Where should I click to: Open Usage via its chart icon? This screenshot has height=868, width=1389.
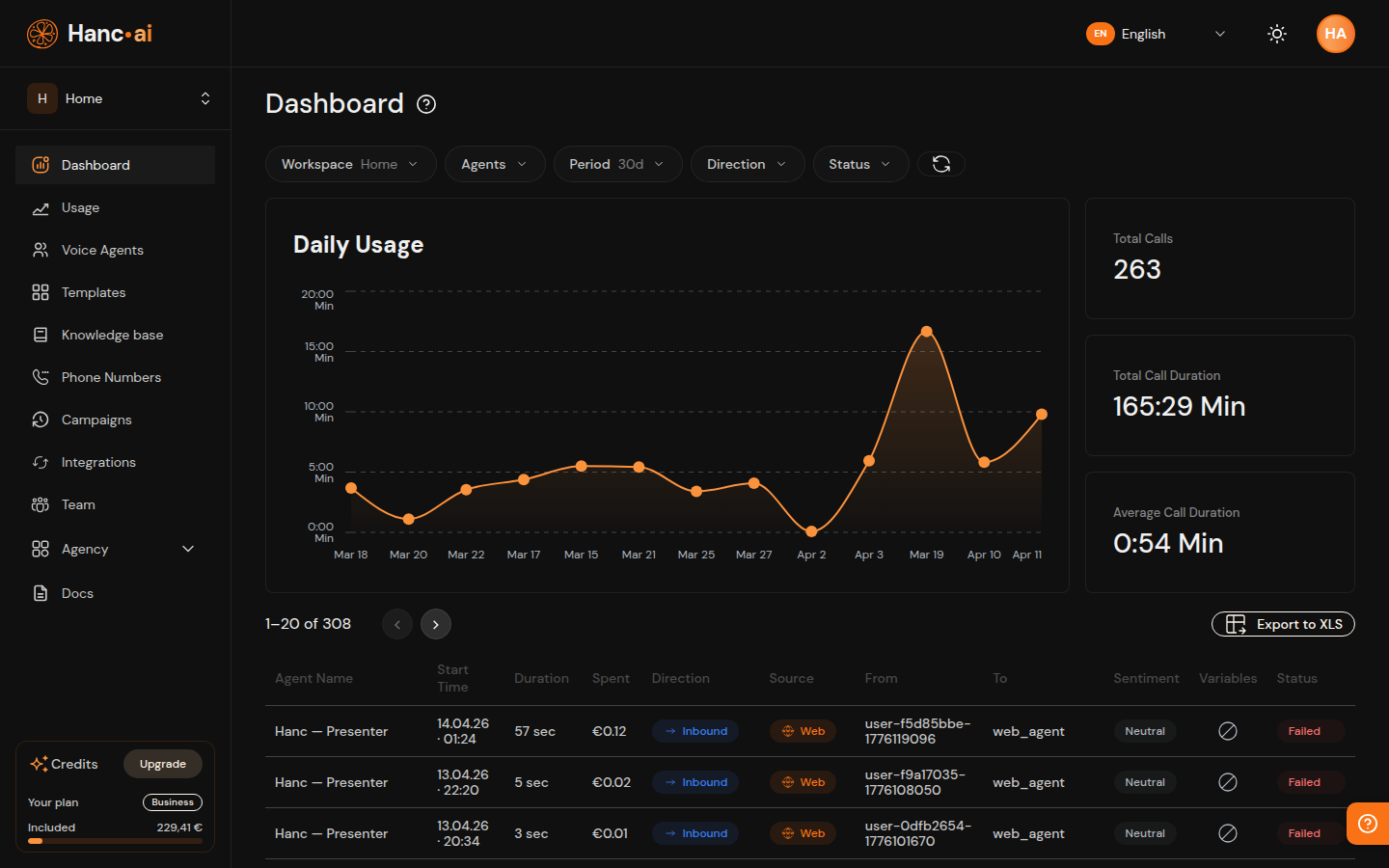pyautogui.click(x=40, y=207)
